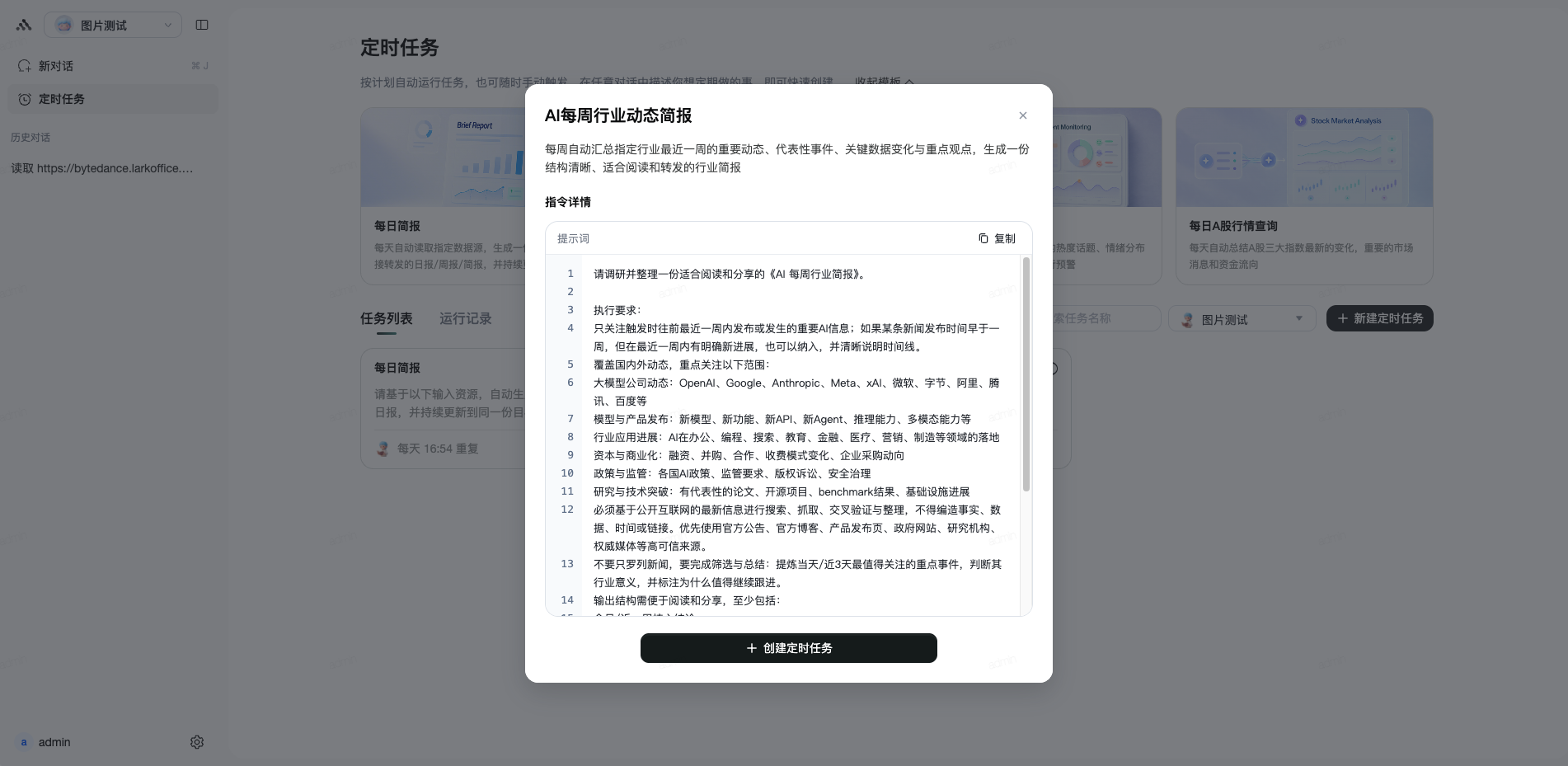The width and height of the screenshot is (1568, 766).
Task: Open the 图片测试 filter dropdown near search
Action: [x=1242, y=318]
